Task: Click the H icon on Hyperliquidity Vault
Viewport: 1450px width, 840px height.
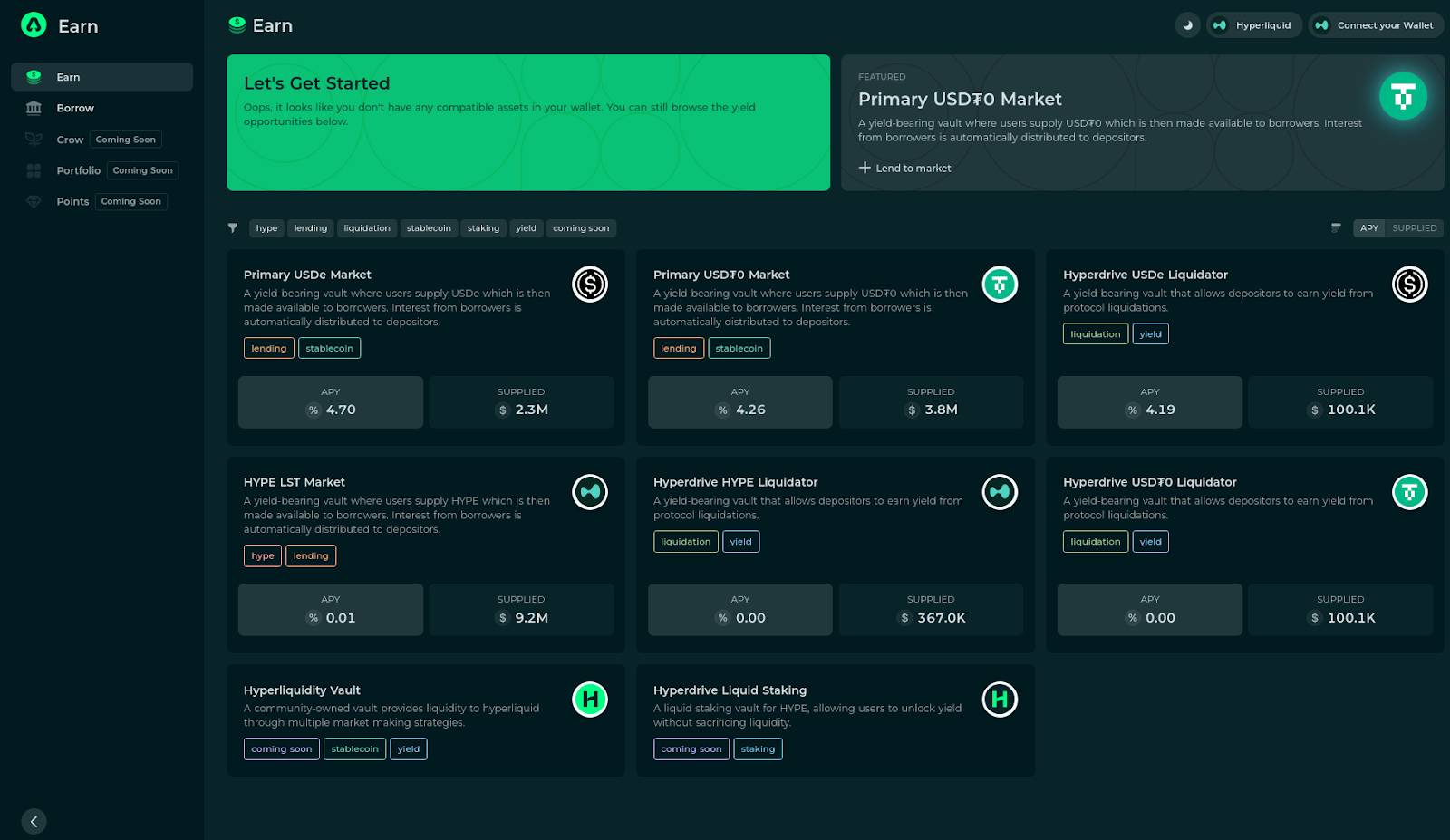Action: pyautogui.click(x=590, y=700)
